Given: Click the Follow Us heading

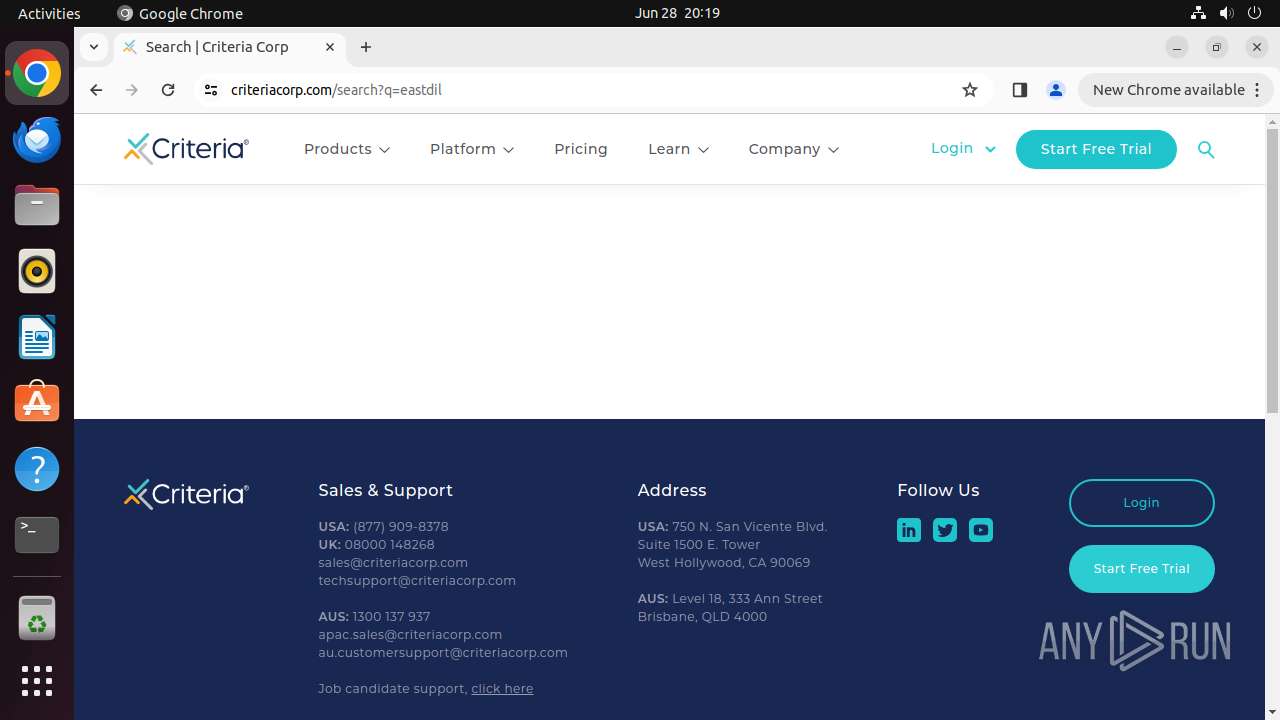Looking at the screenshot, I should coord(938,491).
